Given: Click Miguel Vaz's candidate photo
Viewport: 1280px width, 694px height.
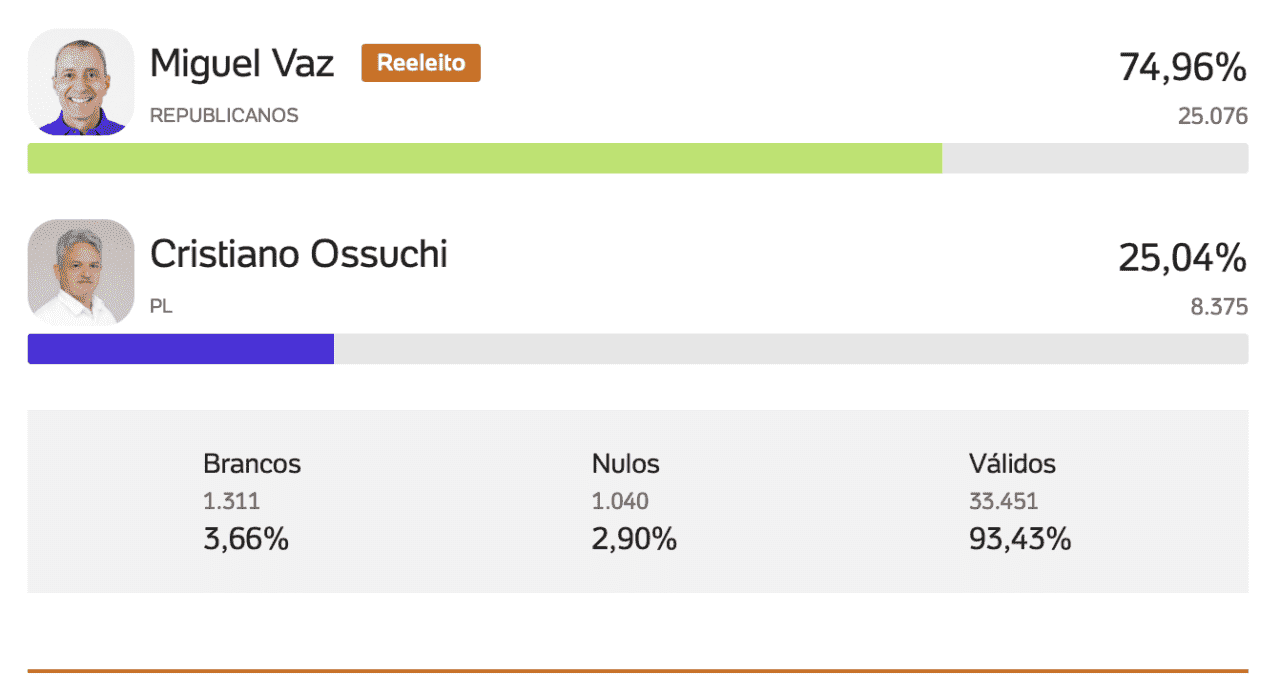Looking at the screenshot, I should click(x=81, y=82).
